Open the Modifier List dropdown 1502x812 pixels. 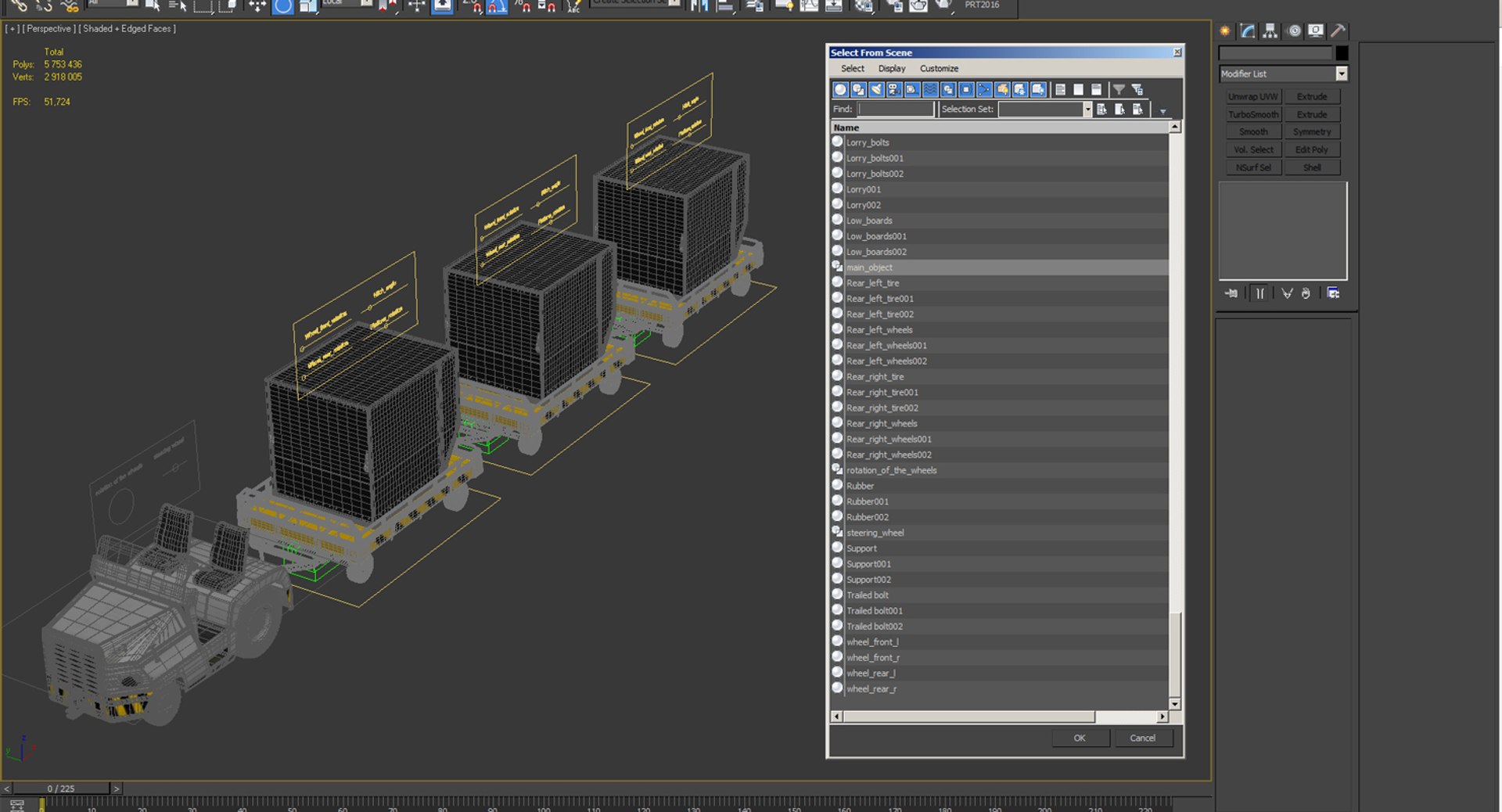[1341, 74]
